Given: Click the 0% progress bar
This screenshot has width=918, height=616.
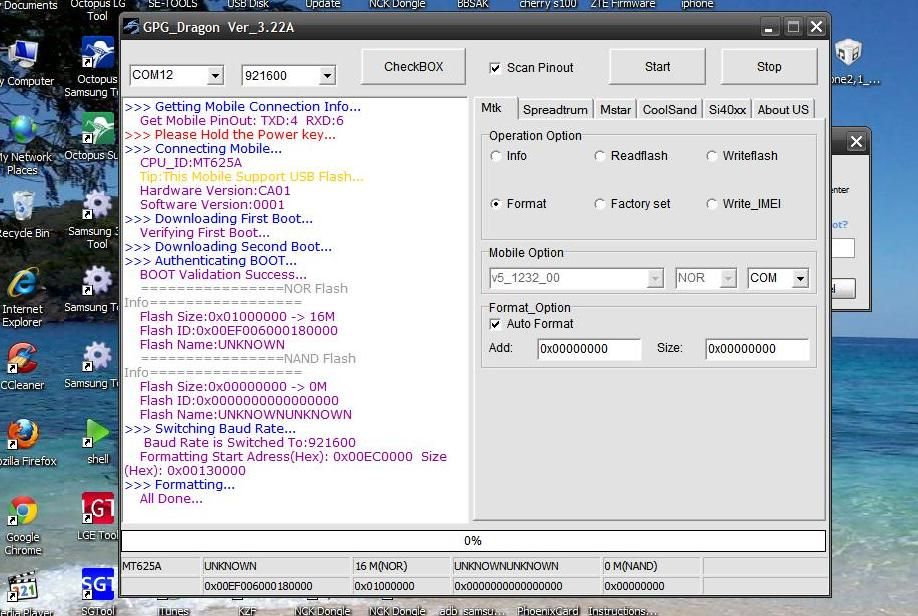Looking at the screenshot, I should point(473,540).
